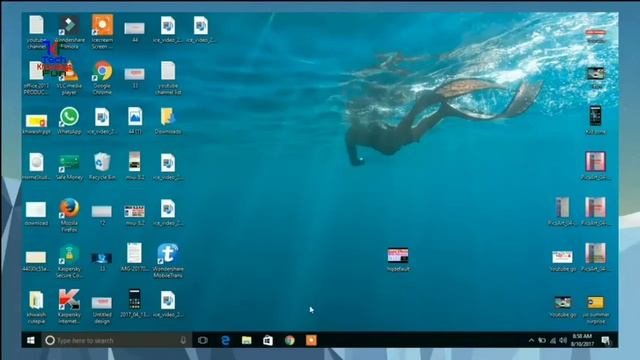Click the Type here to search box

(x=116, y=340)
